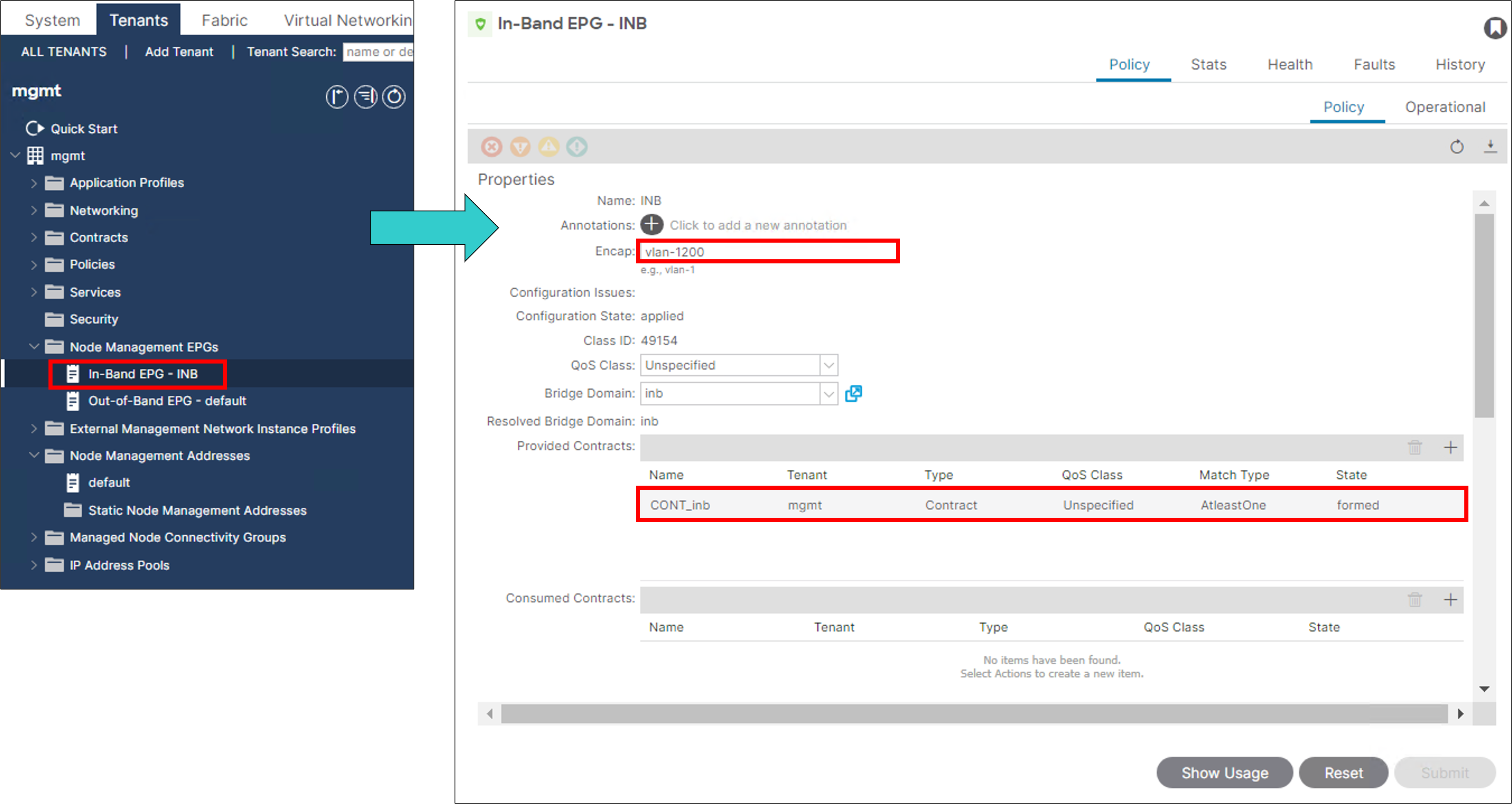Open the Operational subtab

point(1445,107)
